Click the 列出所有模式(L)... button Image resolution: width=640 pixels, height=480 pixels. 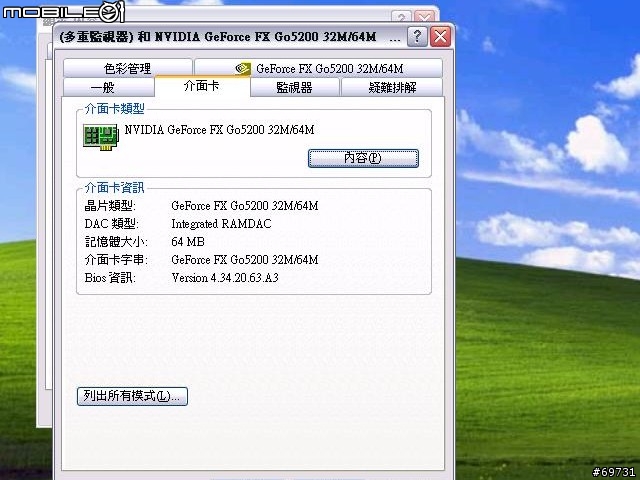click(x=132, y=396)
